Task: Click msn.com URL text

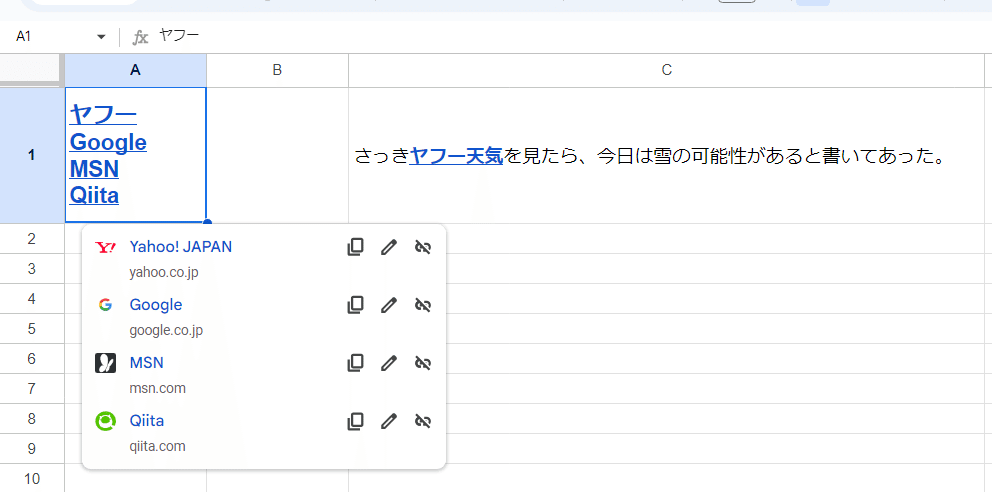Action: pos(158,388)
